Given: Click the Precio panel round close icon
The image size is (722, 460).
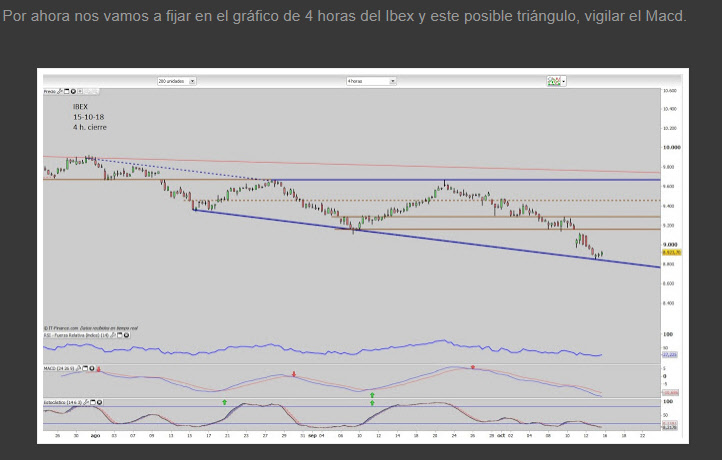Looking at the screenshot, I should (x=73, y=92).
